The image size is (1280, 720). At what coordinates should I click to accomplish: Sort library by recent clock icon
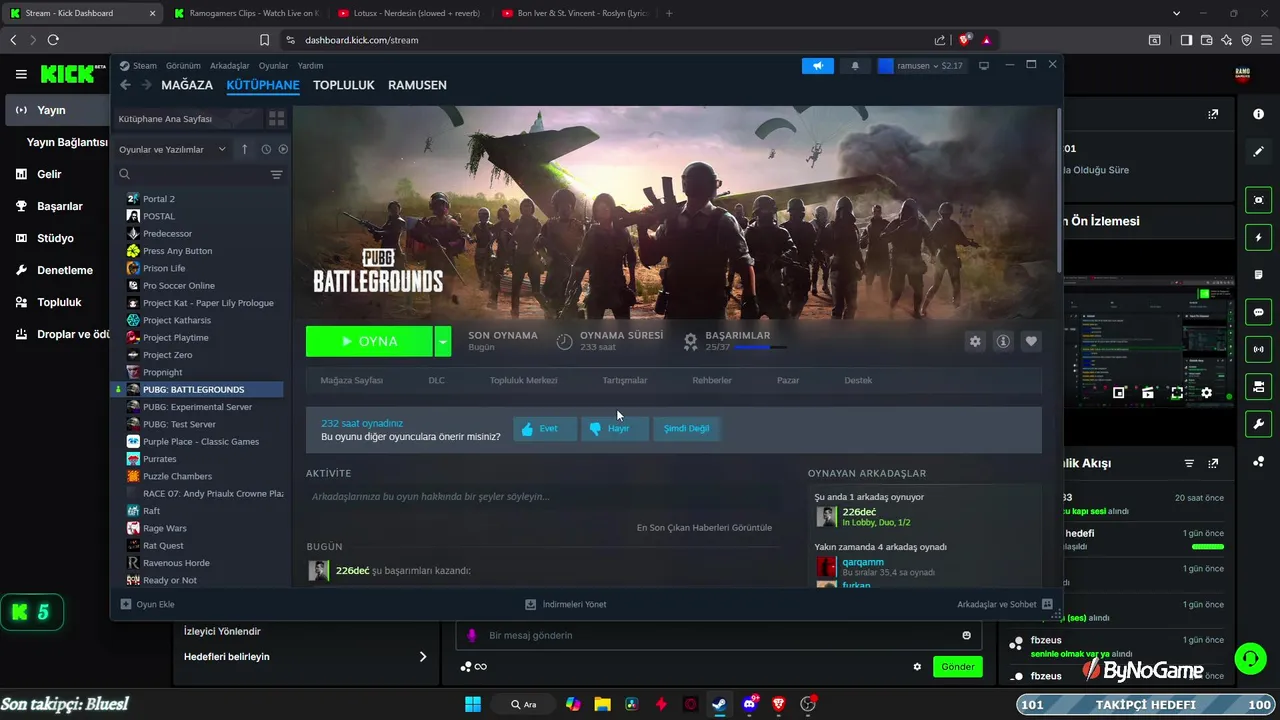[266, 149]
